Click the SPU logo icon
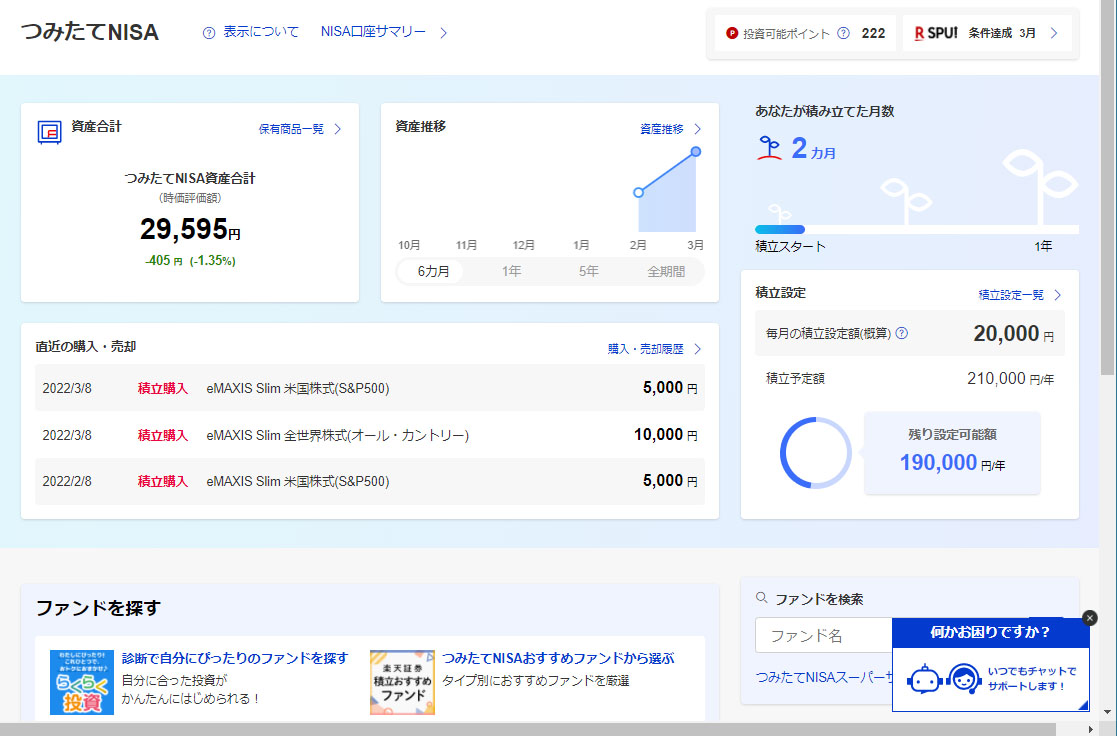Image resolution: width=1117 pixels, height=736 pixels. (936, 33)
